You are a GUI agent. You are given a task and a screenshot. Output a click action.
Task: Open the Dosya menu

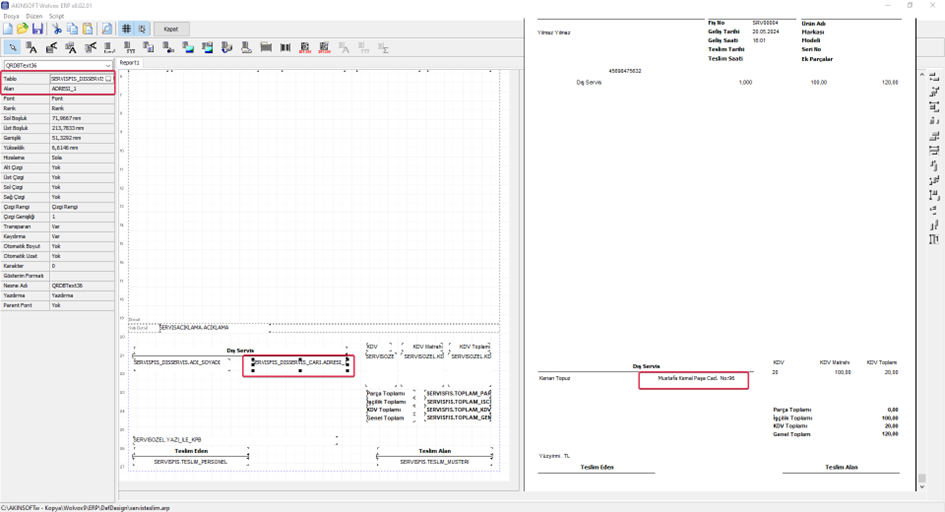pyautogui.click(x=11, y=16)
